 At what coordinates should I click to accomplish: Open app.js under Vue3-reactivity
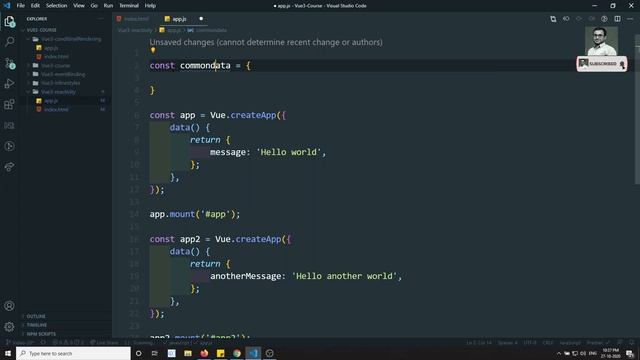pyautogui.click(x=51, y=100)
